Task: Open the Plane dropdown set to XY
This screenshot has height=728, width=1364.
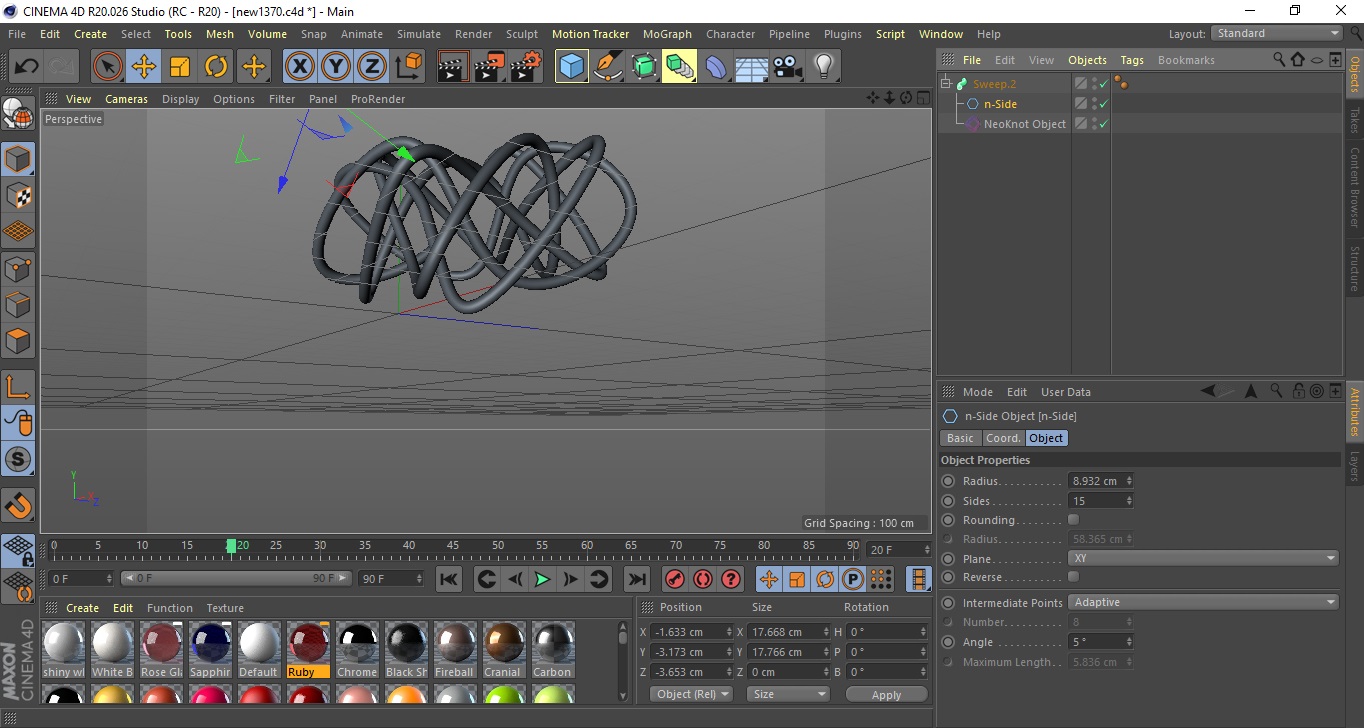Action: (x=1204, y=558)
